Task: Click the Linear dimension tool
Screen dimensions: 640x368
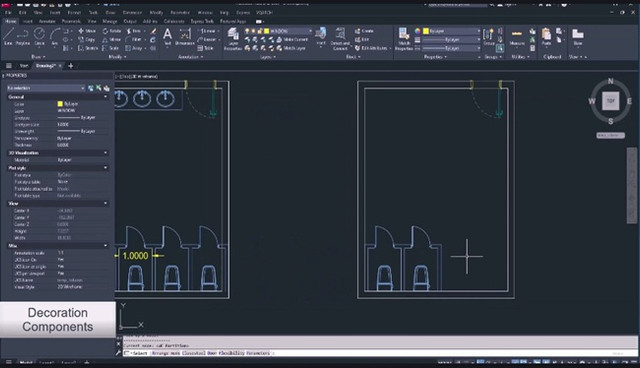Action: [x=207, y=31]
